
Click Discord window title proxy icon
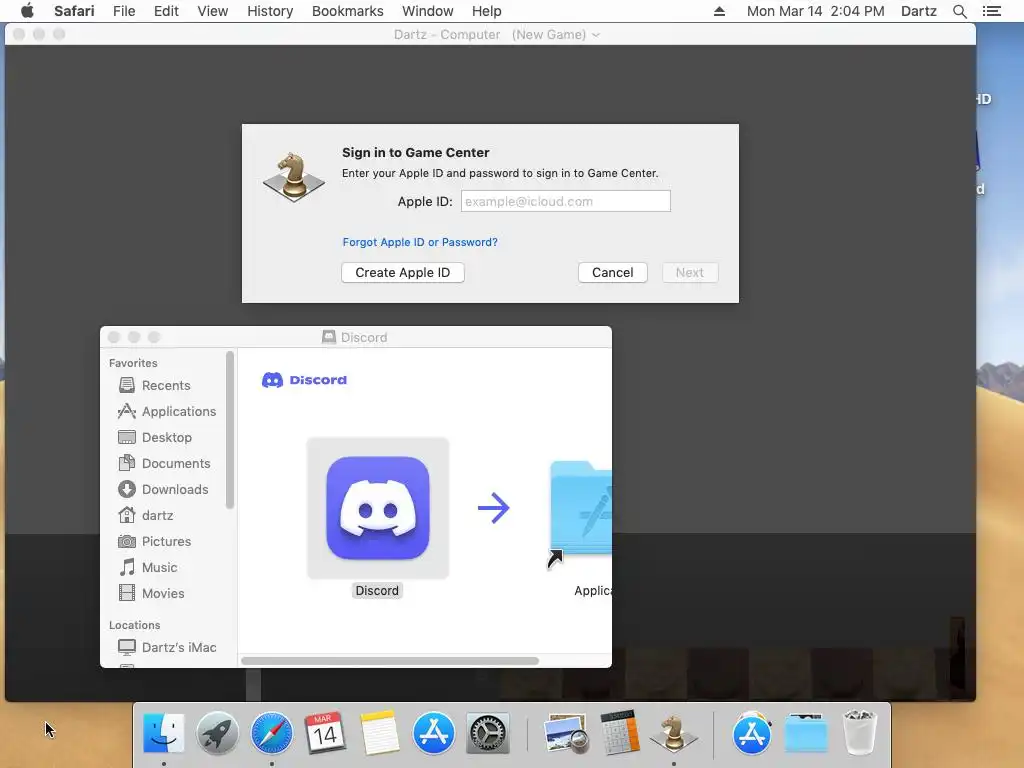[x=328, y=337]
